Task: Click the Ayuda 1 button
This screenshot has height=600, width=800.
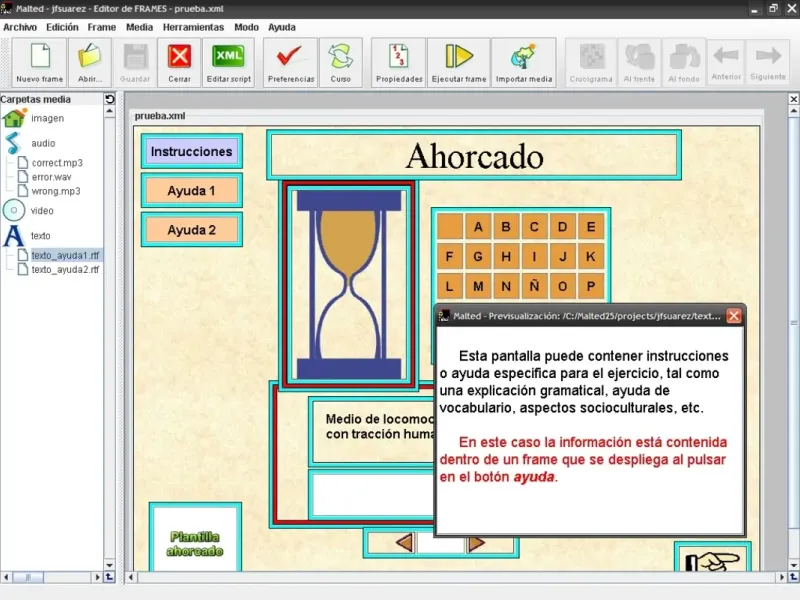Action: click(191, 190)
